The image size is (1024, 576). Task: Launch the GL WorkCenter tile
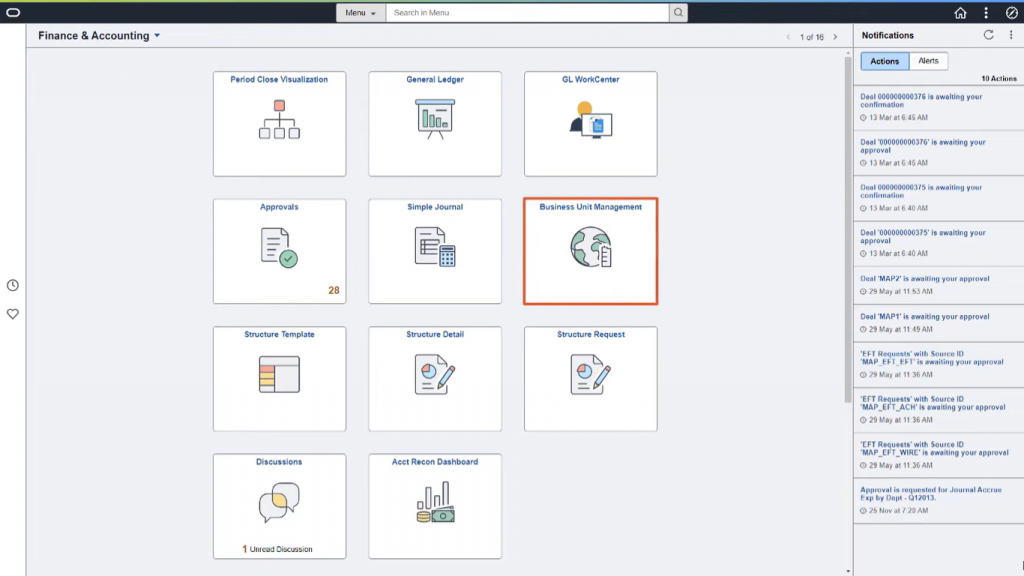590,124
